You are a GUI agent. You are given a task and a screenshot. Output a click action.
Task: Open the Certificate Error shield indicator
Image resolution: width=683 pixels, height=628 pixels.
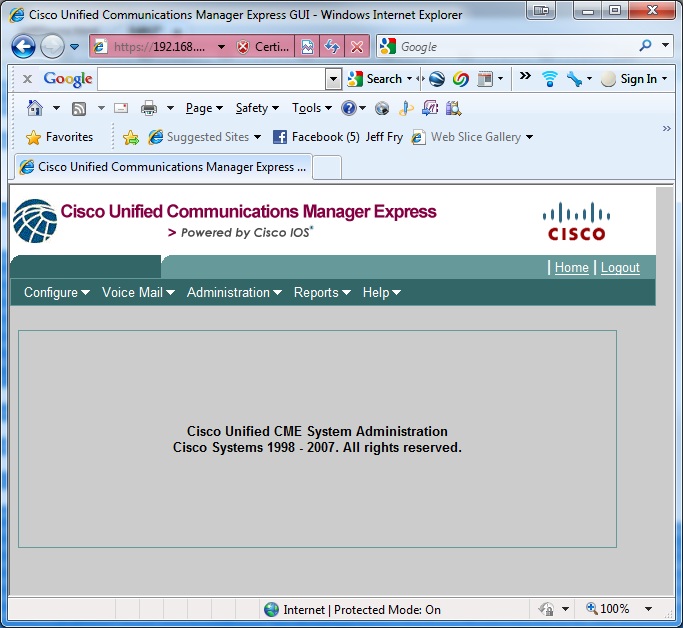click(x=263, y=47)
